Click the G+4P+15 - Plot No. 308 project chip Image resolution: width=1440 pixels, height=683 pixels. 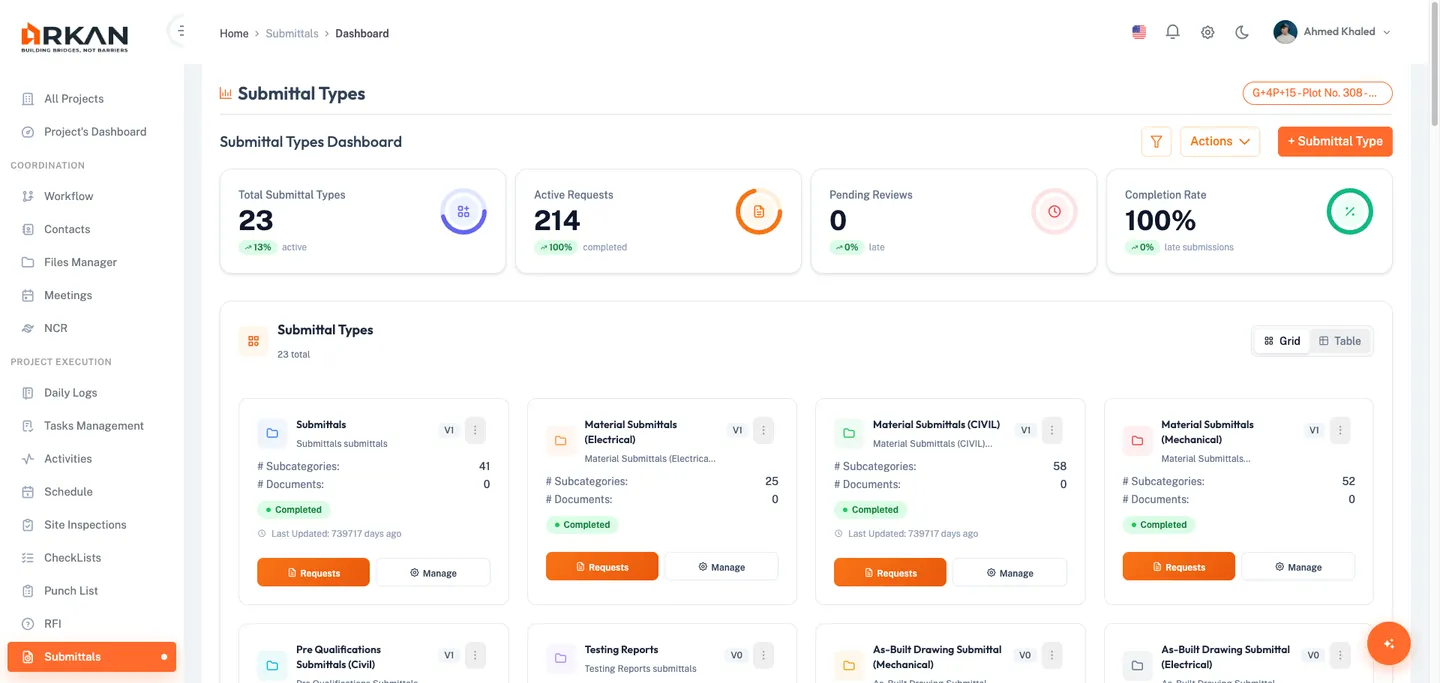(x=1316, y=92)
